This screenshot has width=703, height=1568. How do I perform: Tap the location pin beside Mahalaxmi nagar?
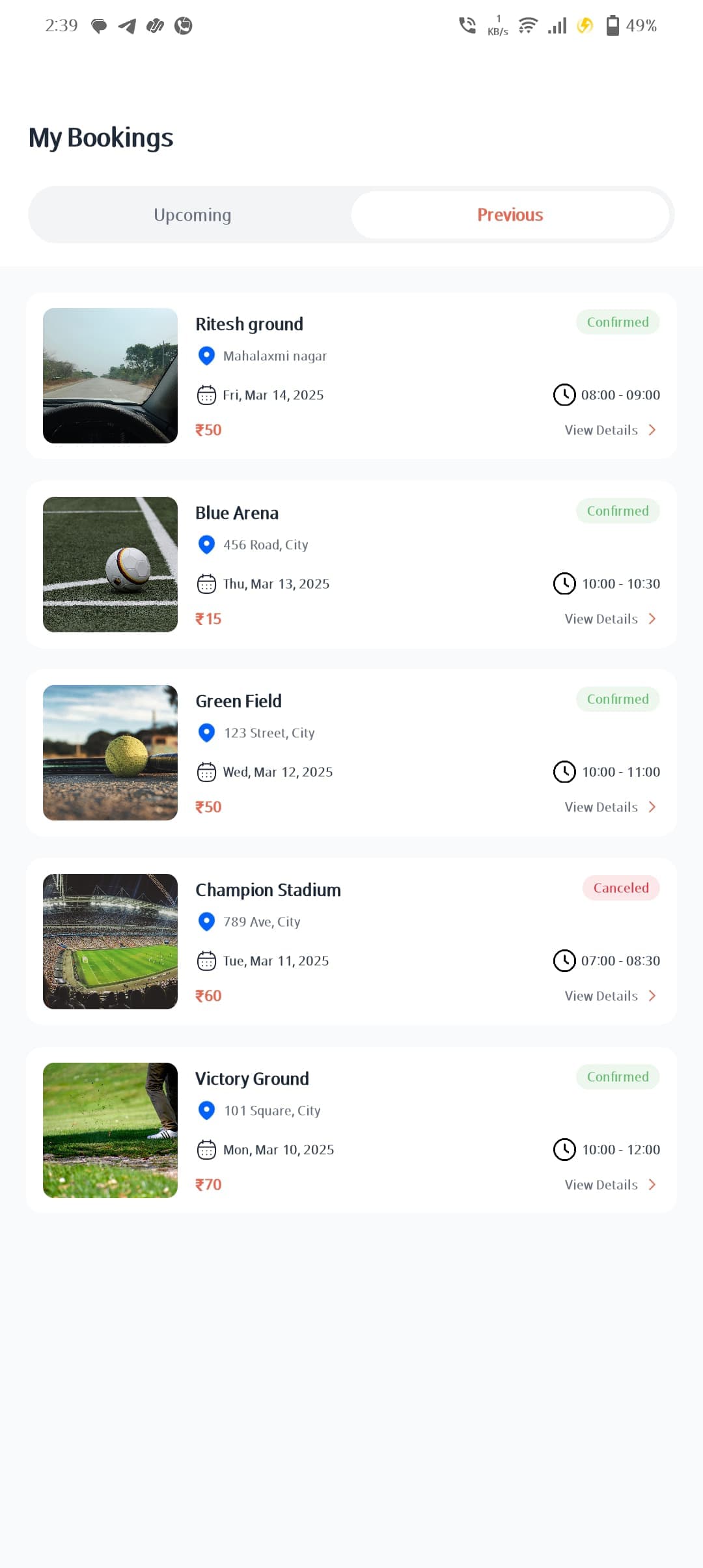206,356
